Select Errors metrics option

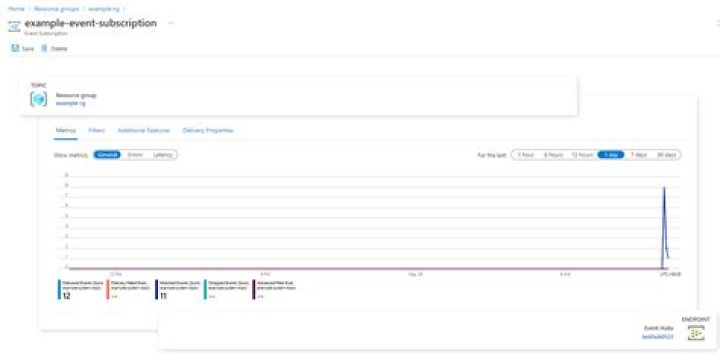[x=135, y=155]
